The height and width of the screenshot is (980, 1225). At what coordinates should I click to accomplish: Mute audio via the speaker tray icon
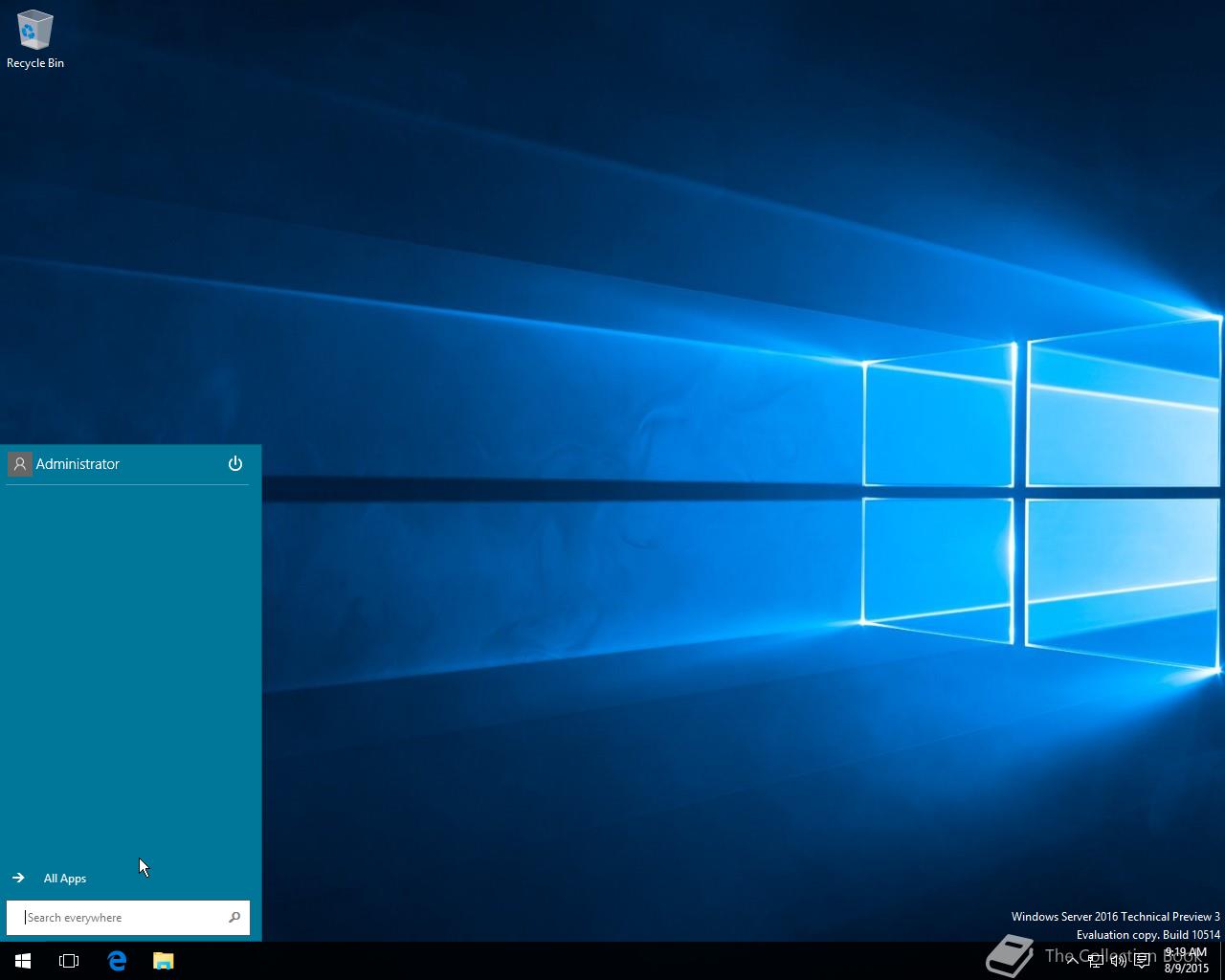[1117, 961]
